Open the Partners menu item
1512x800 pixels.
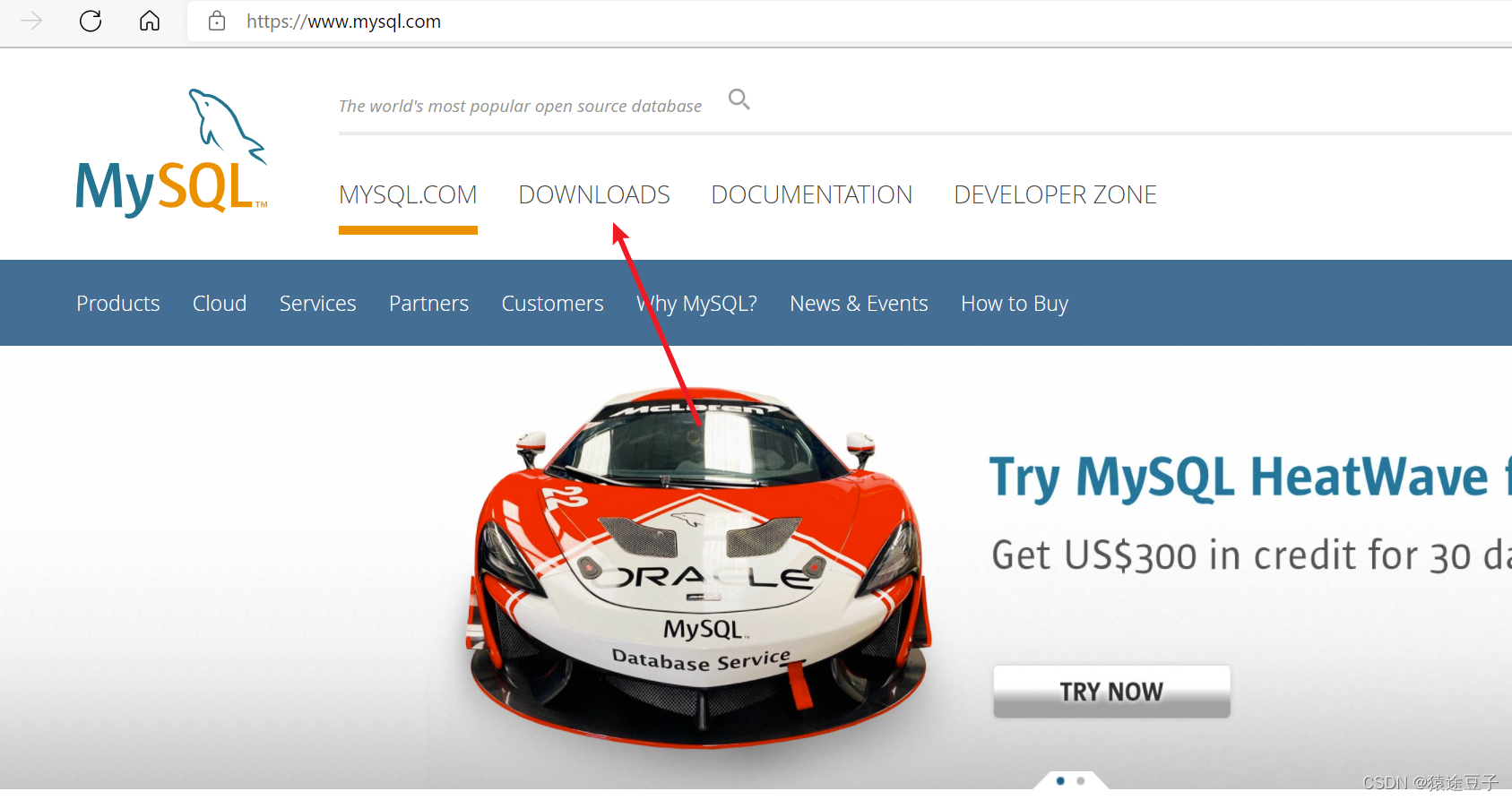coord(428,304)
